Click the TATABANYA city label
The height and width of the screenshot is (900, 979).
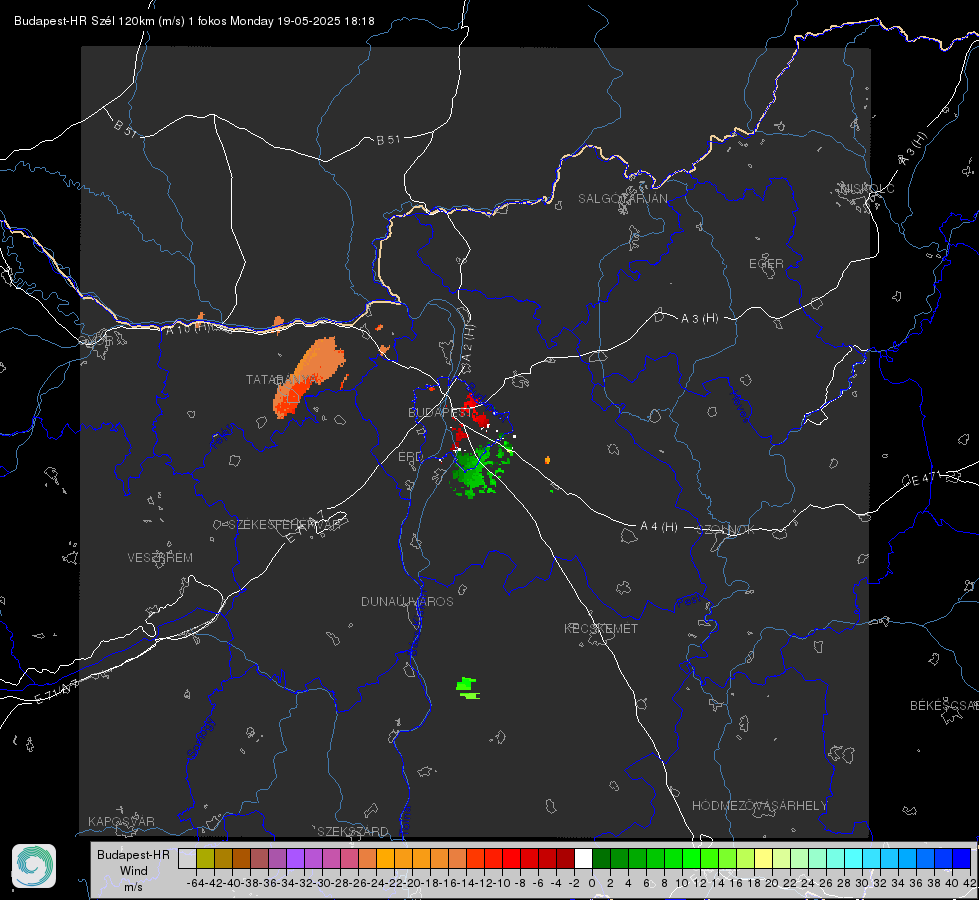coord(282,379)
